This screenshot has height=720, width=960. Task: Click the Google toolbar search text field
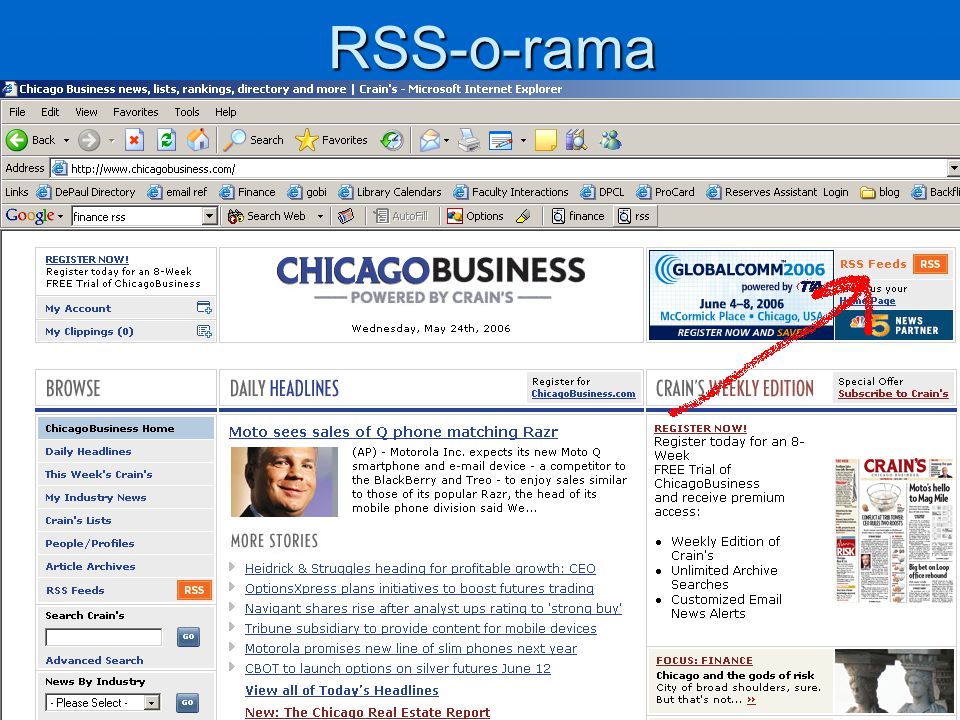point(137,216)
